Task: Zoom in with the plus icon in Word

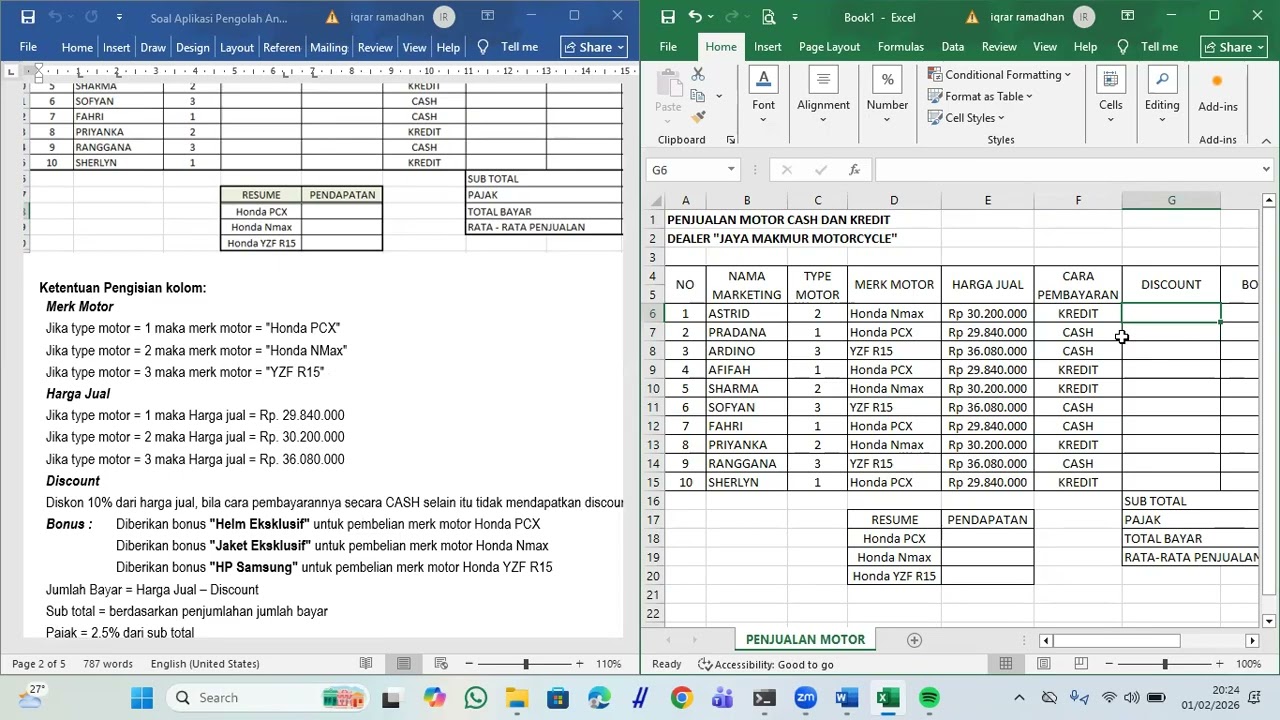Action: pos(579,664)
